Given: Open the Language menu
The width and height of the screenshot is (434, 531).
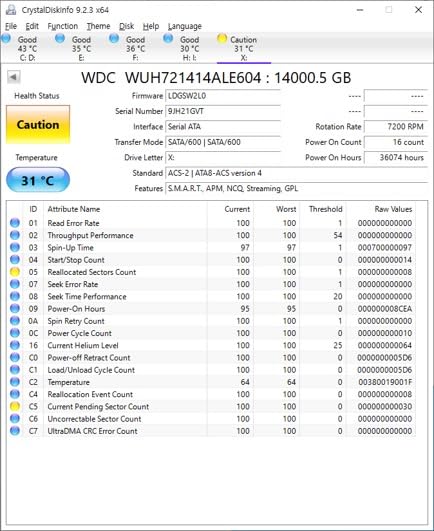Looking at the screenshot, I should (185, 26).
